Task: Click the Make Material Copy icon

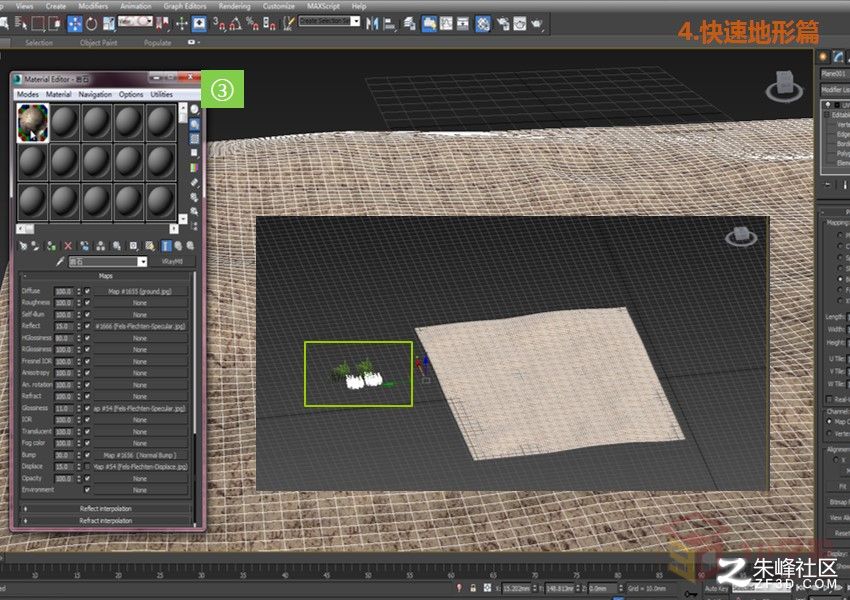Action: click(85, 246)
